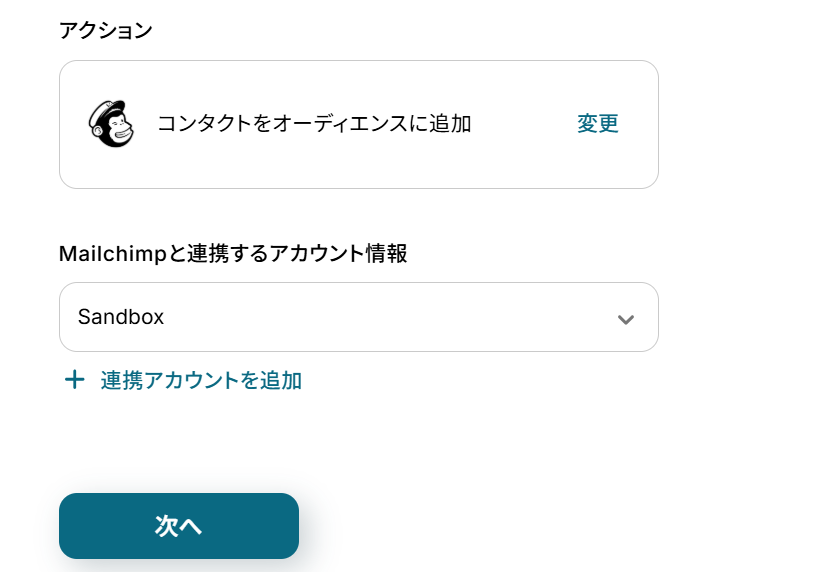Click the plus icon beside 連携アカウントを追加
Viewport: 821px width, 572px height.
tap(74, 380)
